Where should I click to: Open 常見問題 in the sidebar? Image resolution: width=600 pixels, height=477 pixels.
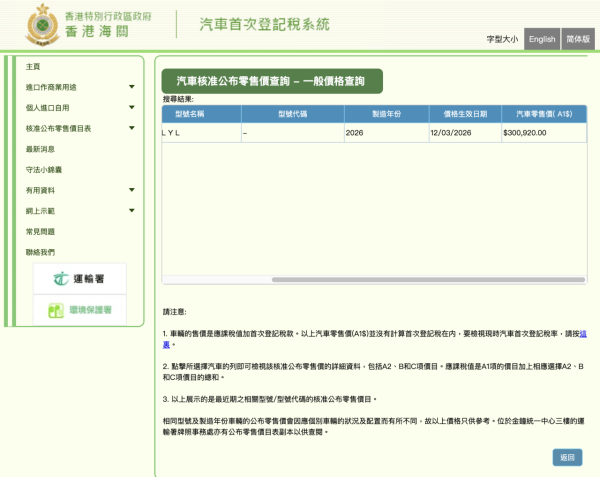(x=40, y=232)
